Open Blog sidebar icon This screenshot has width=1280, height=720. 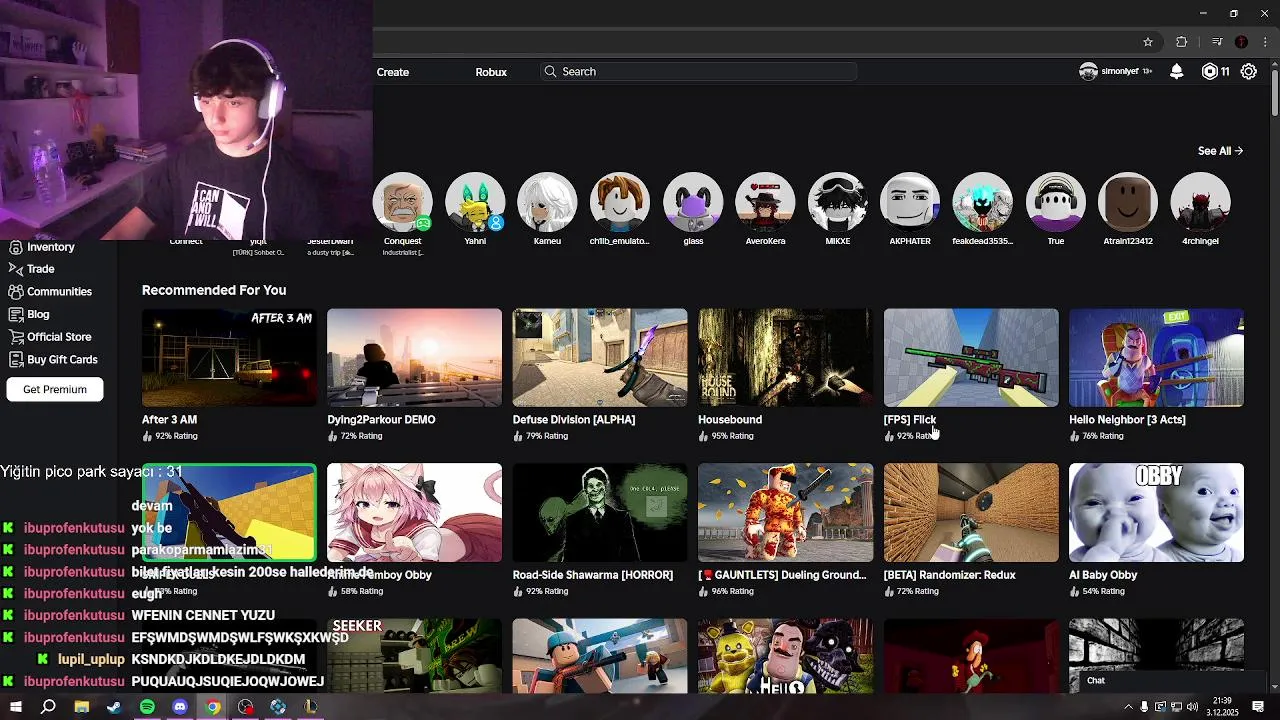coord(15,314)
